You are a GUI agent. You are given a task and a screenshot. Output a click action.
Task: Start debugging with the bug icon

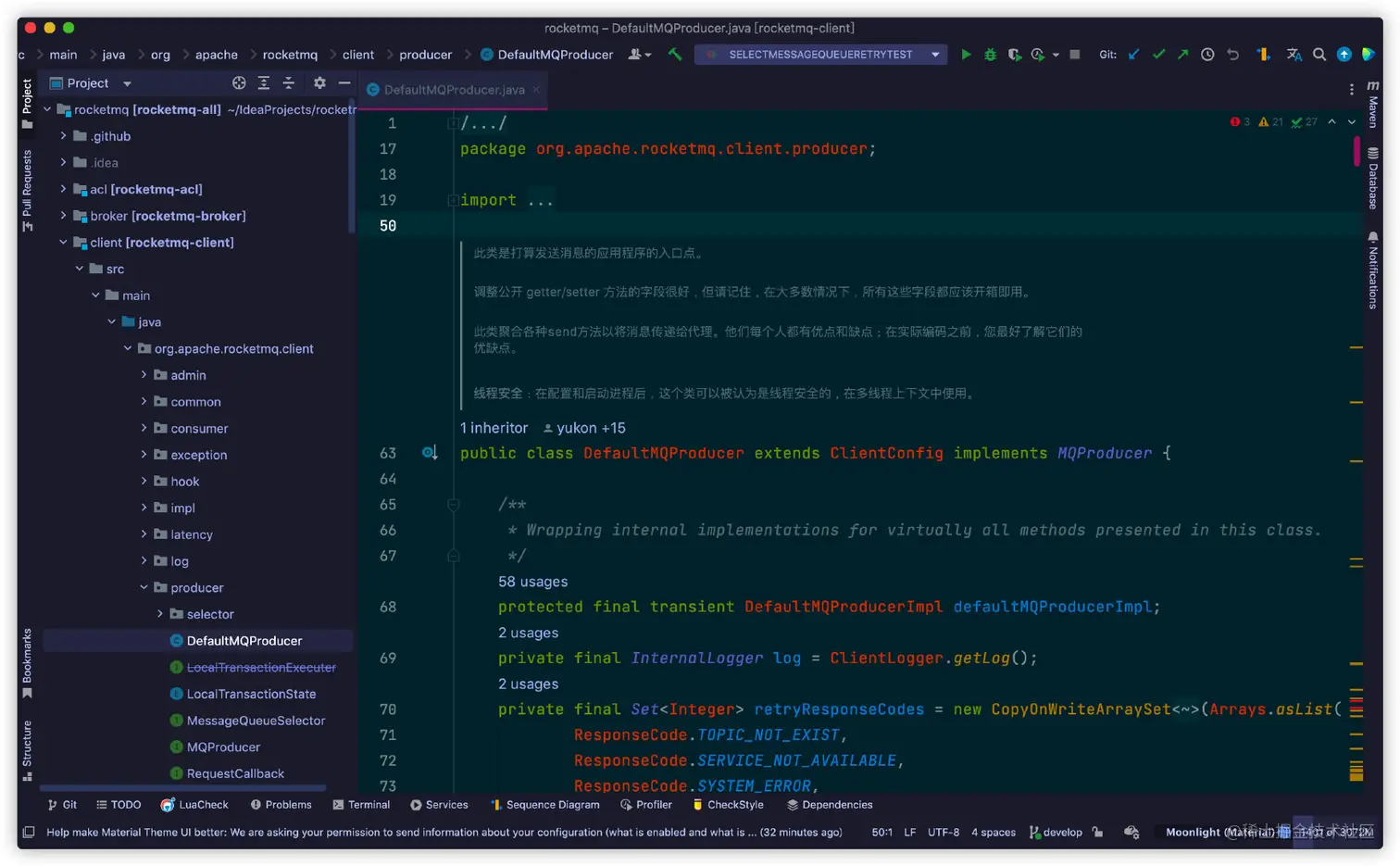click(x=990, y=55)
